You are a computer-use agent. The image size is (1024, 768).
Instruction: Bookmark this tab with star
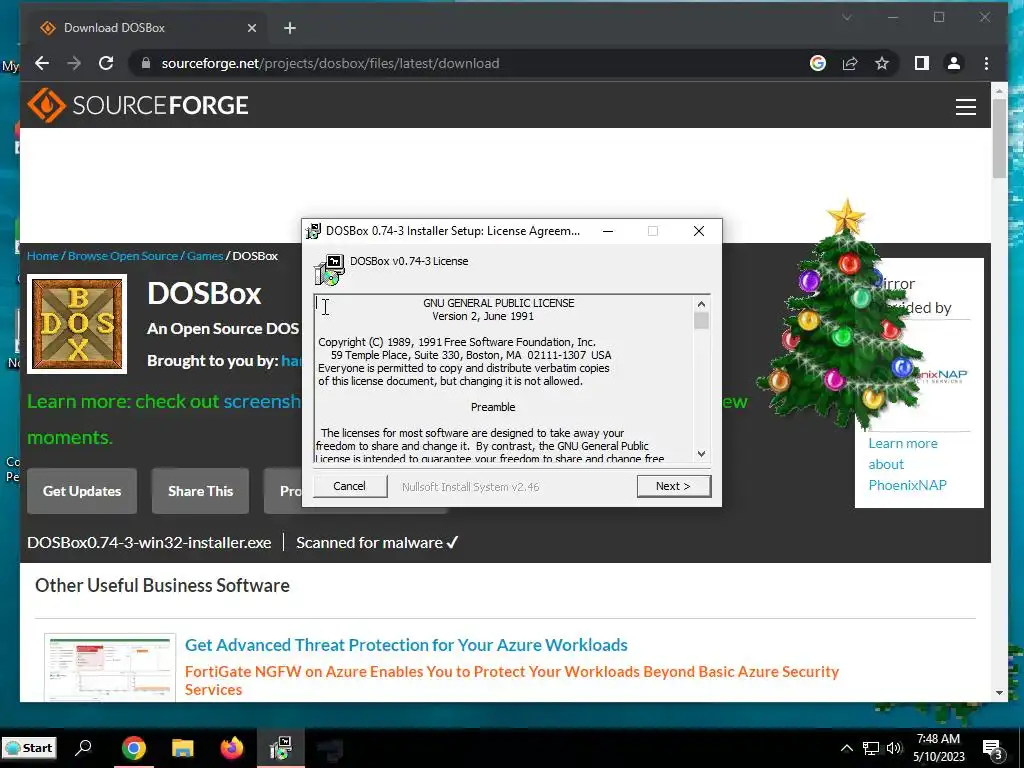point(882,63)
